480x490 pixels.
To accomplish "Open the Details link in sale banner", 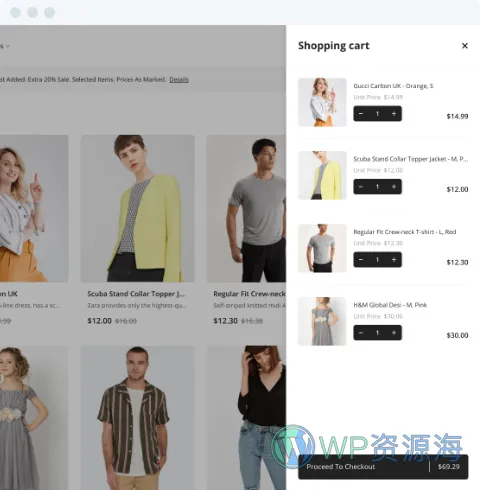I will click(x=179, y=80).
